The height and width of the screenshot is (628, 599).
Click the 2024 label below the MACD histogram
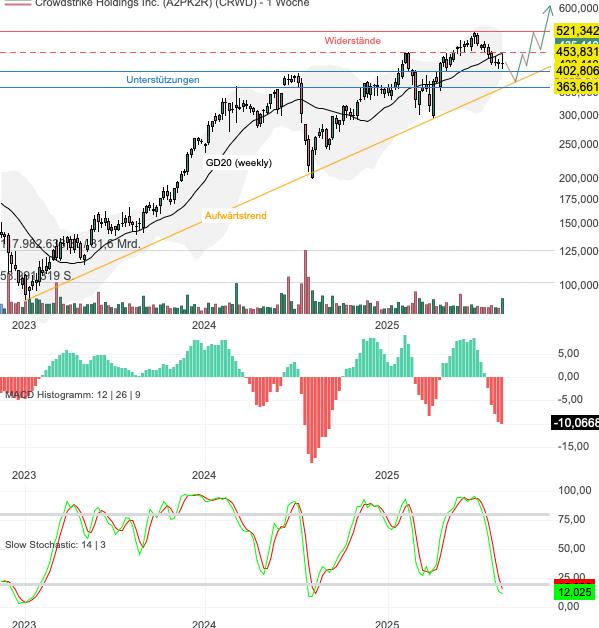[204, 475]
